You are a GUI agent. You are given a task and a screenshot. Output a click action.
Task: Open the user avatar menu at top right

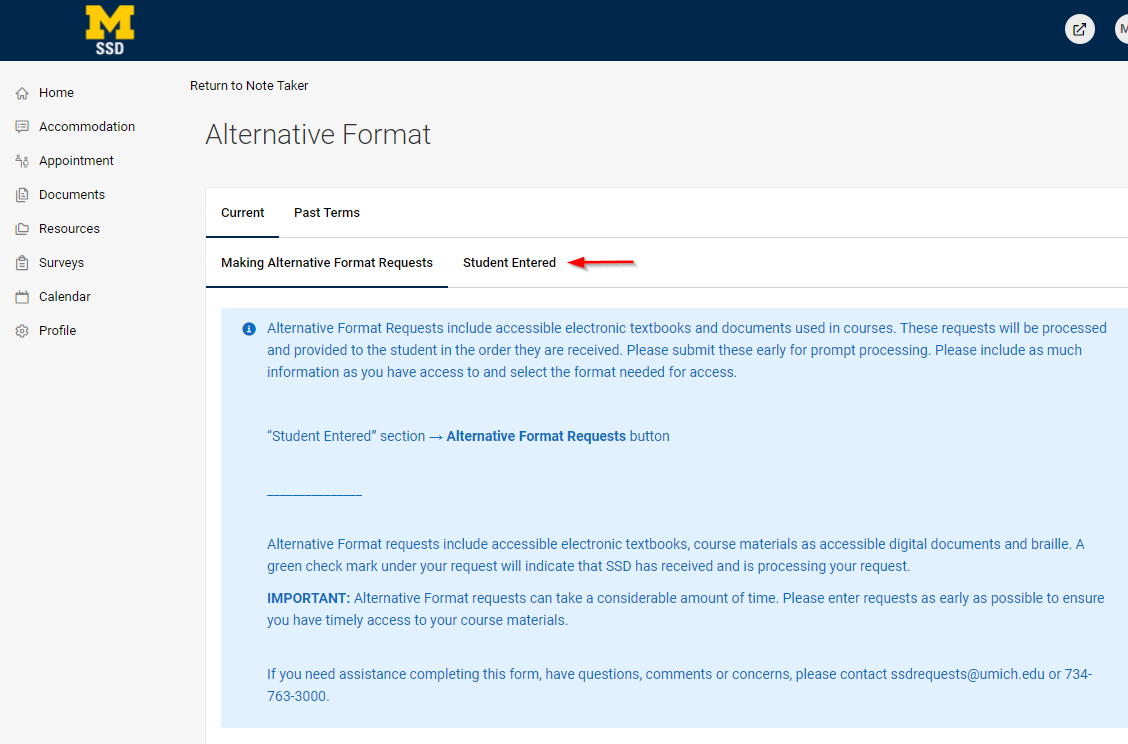point(1121,29)
